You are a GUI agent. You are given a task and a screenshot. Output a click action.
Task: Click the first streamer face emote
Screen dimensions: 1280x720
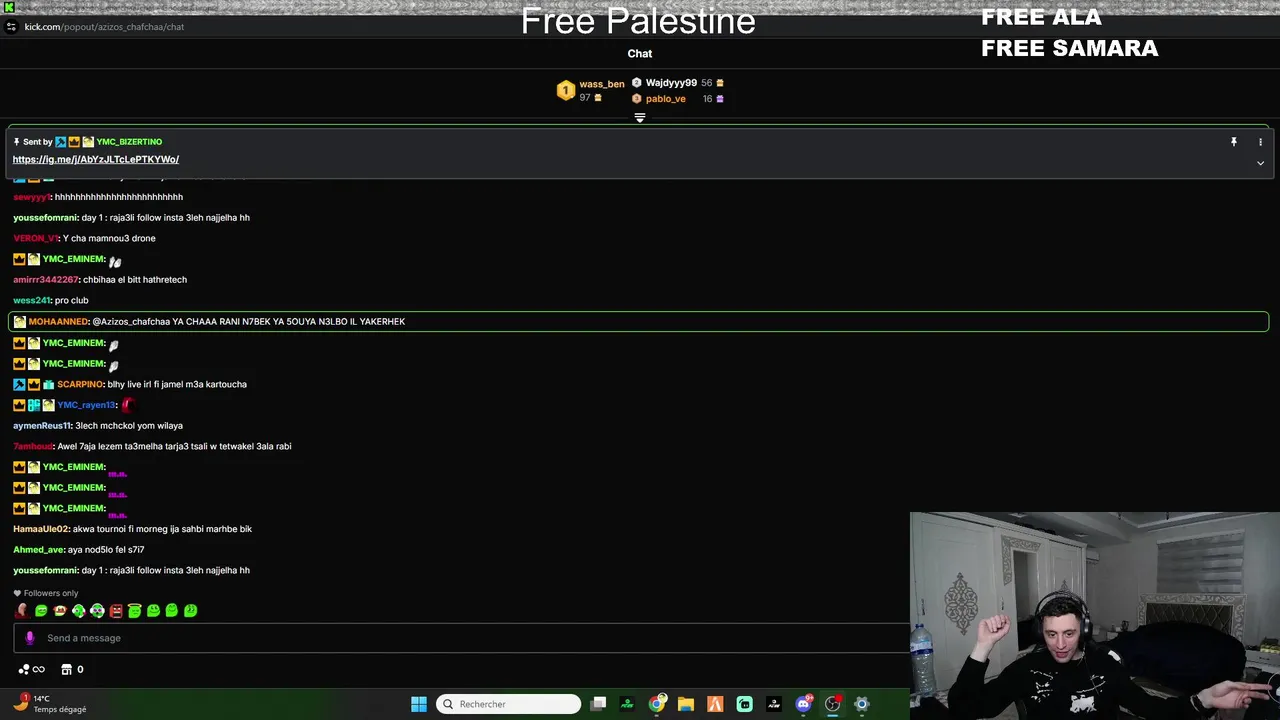pos(22,610)
